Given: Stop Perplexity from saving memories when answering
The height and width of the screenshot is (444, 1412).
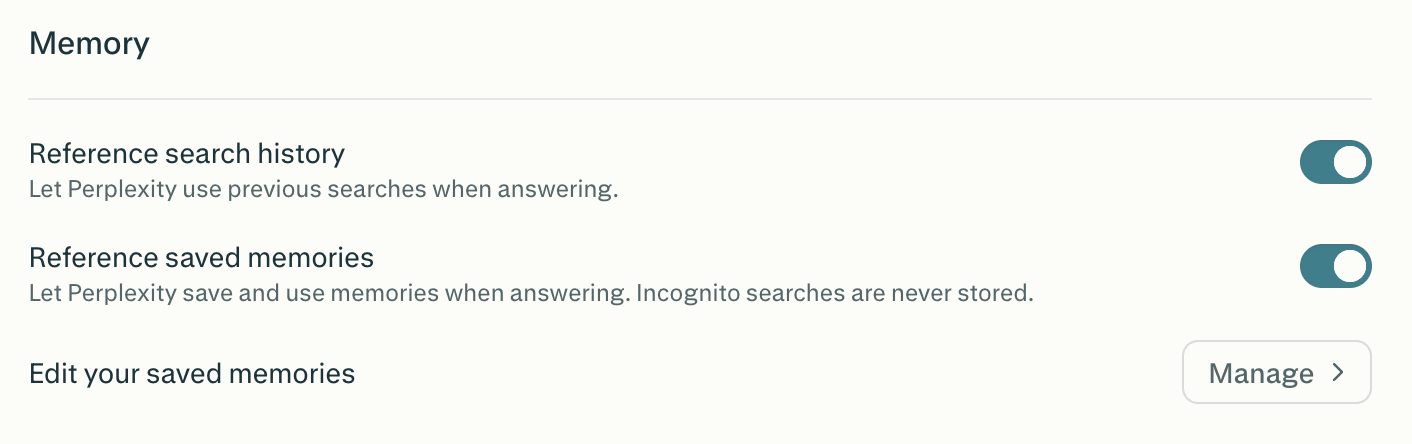Looking at the screenshot, I should (1335, 266).
